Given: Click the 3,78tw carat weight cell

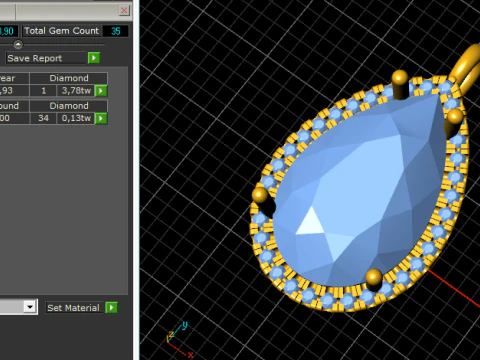Looking at the screenshot, I should pyautogui.click(x=76, y=91).
